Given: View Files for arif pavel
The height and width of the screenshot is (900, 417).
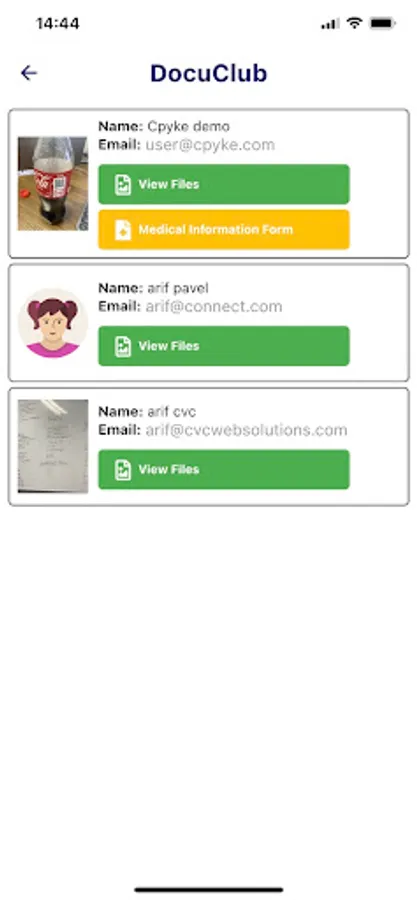Looking at the screenshot, I should point(224,346).
